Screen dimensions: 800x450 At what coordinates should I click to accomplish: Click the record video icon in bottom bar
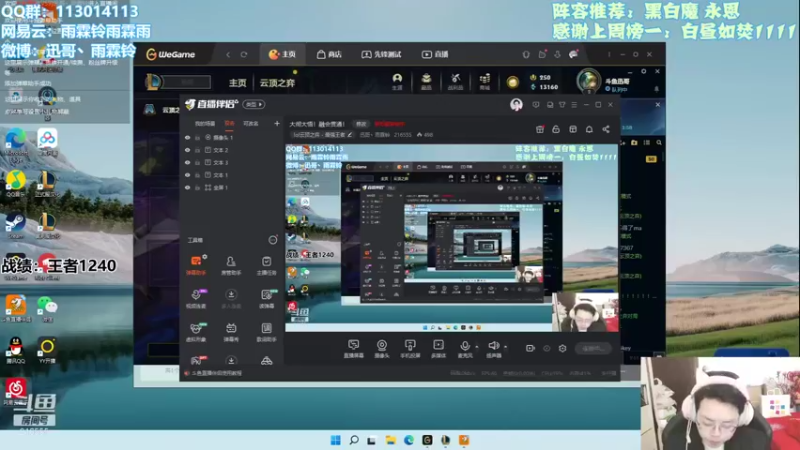point(530,348)
